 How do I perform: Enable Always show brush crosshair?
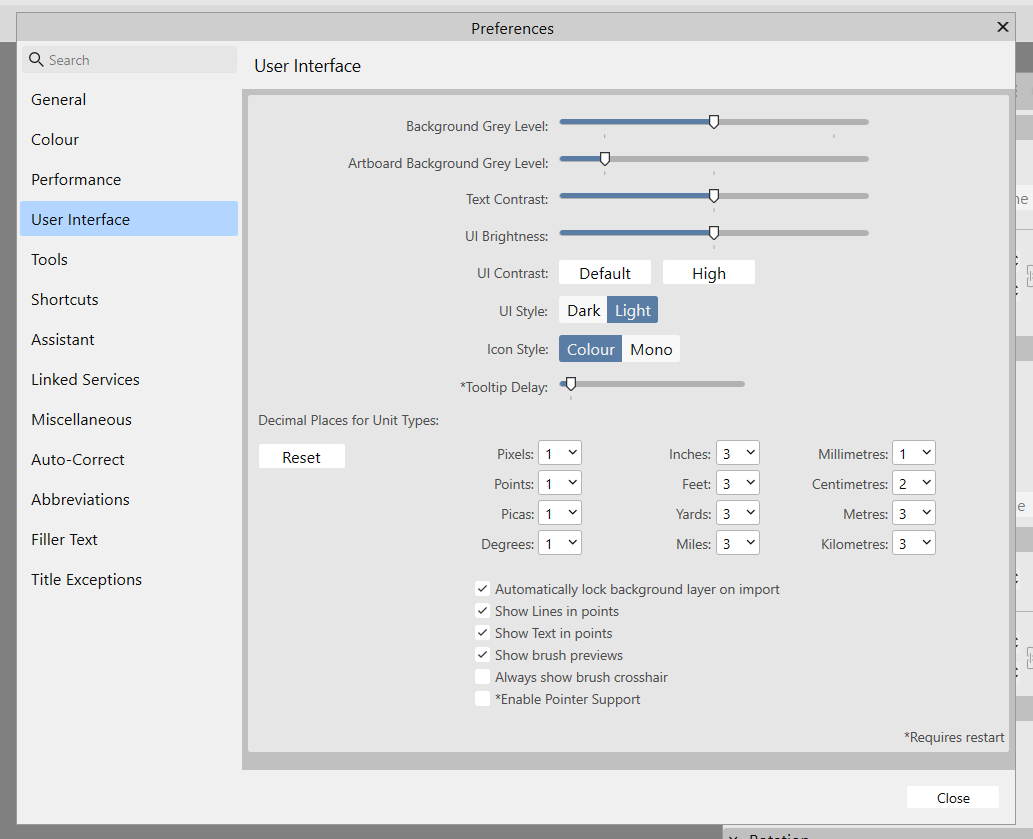(483, 677)
